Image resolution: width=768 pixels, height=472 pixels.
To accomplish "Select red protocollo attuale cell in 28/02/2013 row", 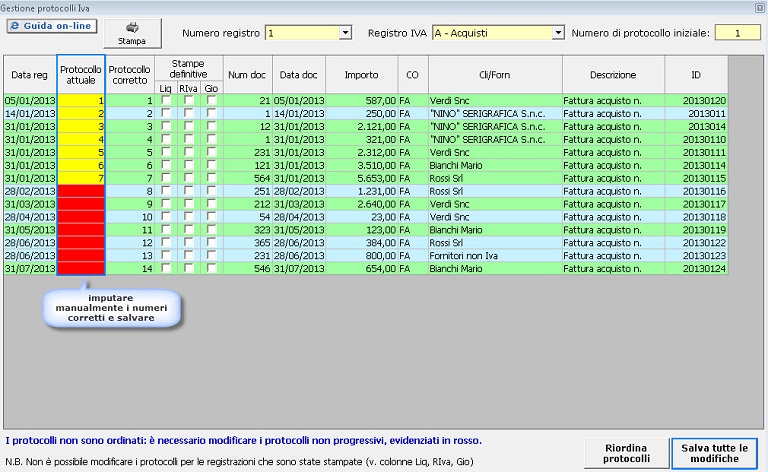I will [81, 191].
